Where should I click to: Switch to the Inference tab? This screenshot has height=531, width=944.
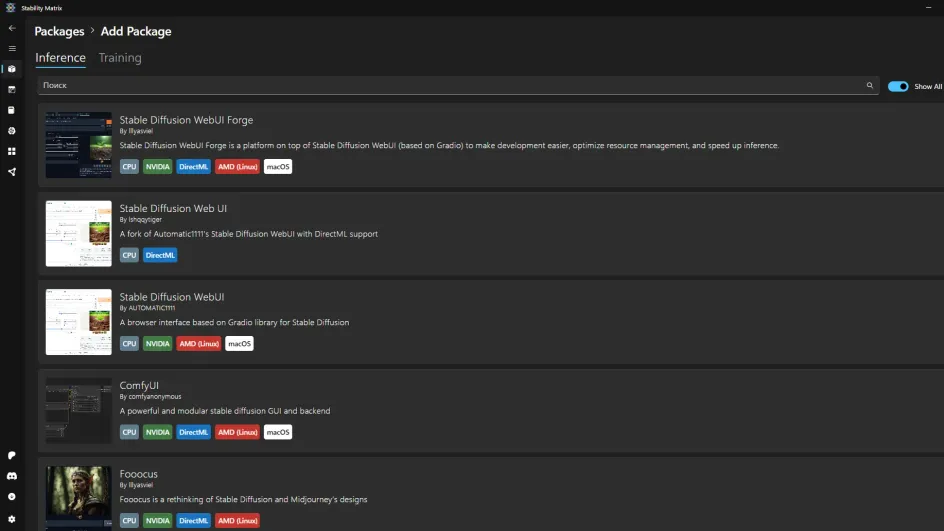pyautogui.click(x=60, y=58)
